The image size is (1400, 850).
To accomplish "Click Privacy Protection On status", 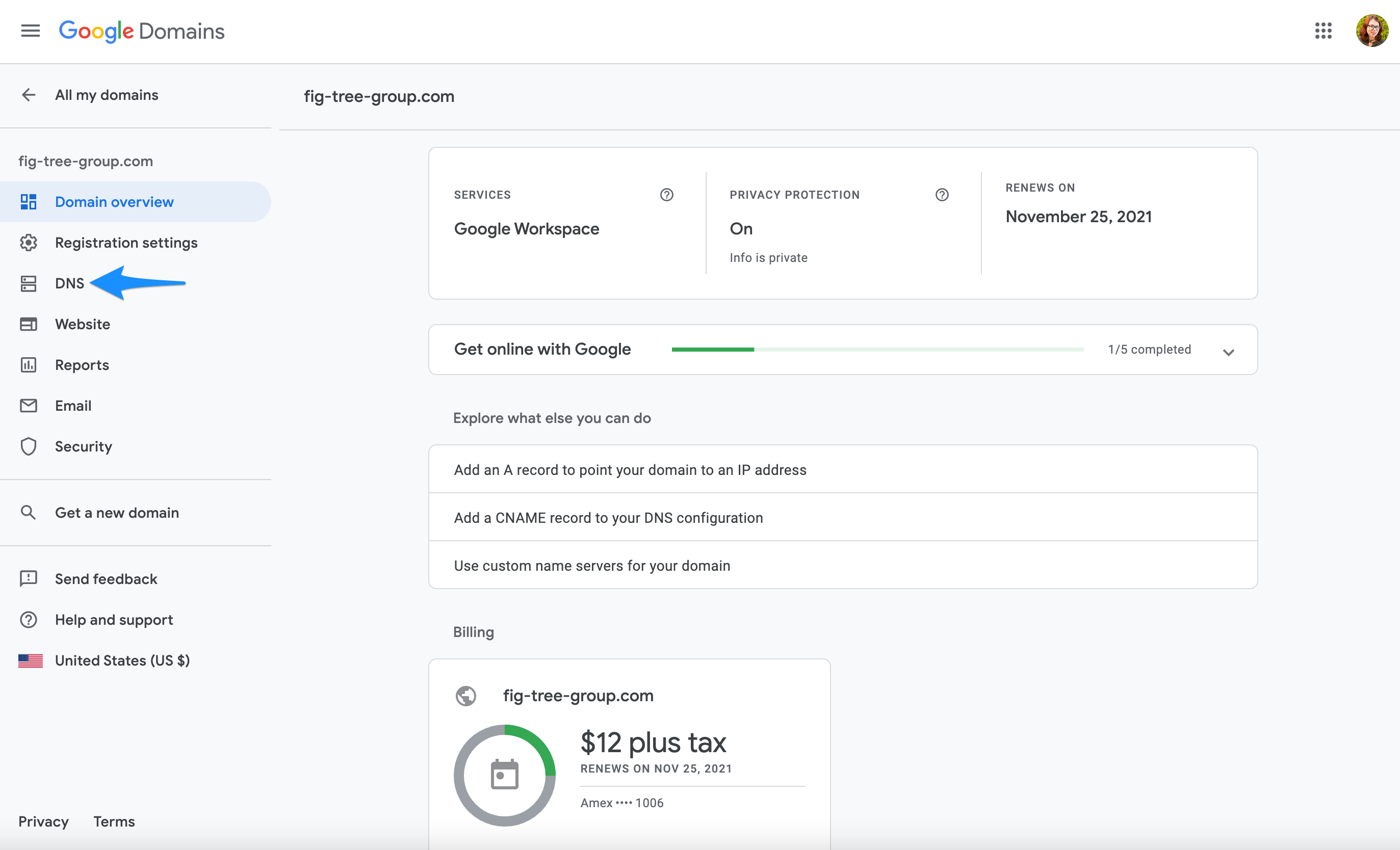I will [741, 229].
